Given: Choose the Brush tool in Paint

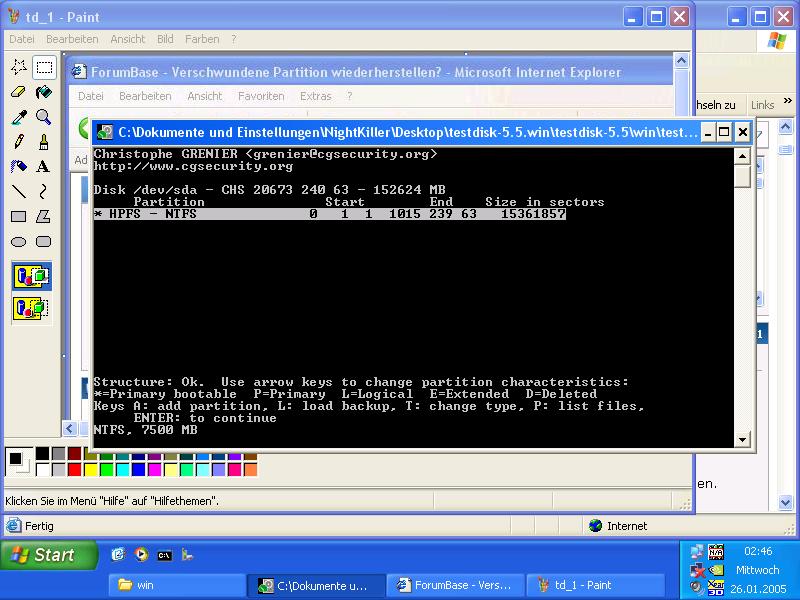Looking at the screenshot, I should [44, 141].
